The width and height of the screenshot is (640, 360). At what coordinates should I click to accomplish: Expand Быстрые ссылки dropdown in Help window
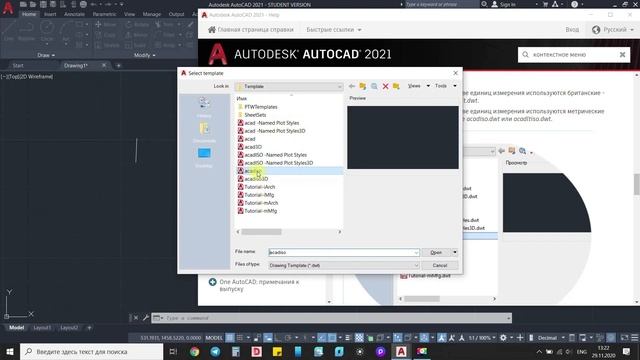[333, 30]
